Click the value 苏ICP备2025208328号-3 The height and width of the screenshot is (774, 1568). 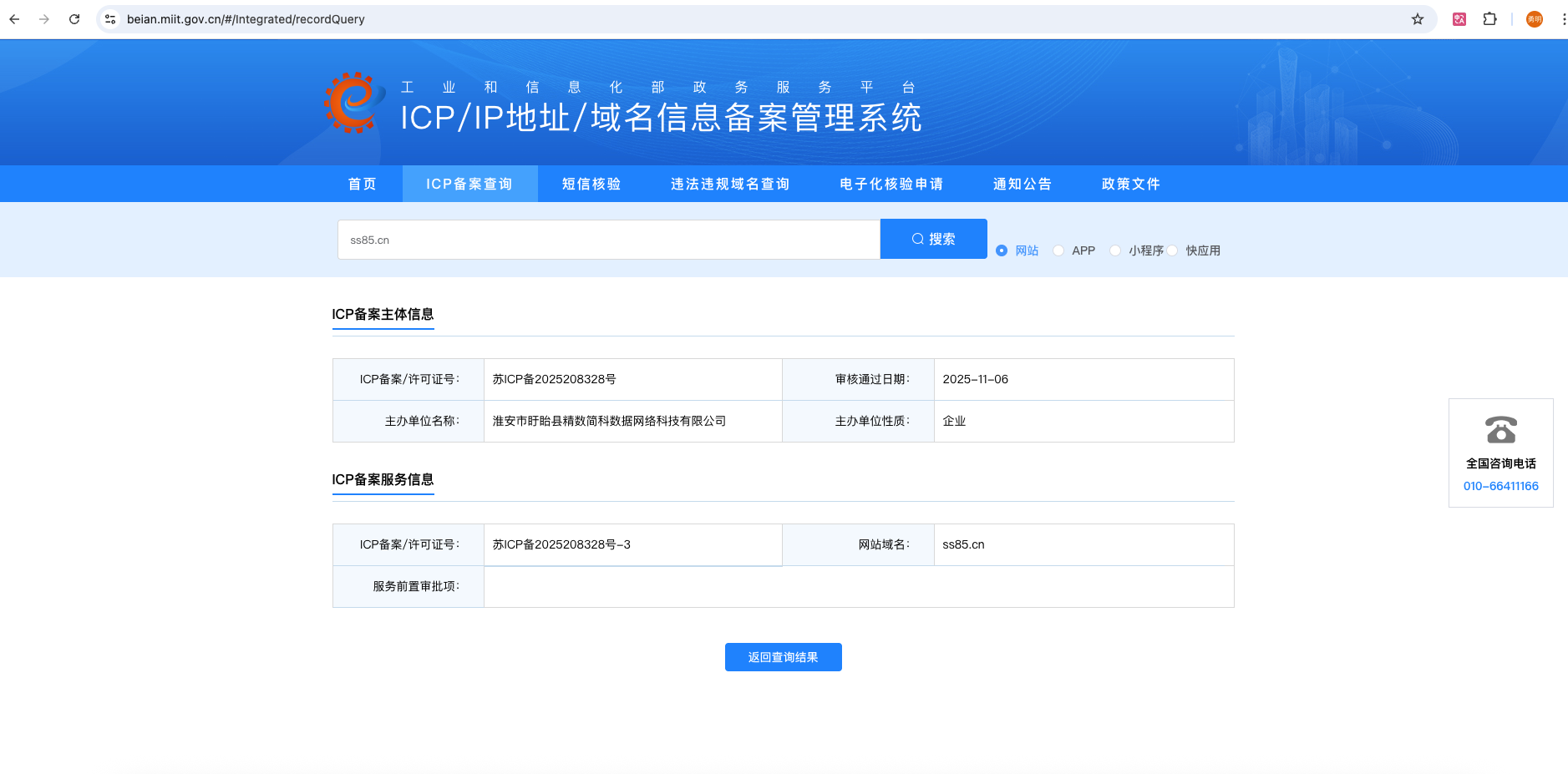tap(562, 544)
